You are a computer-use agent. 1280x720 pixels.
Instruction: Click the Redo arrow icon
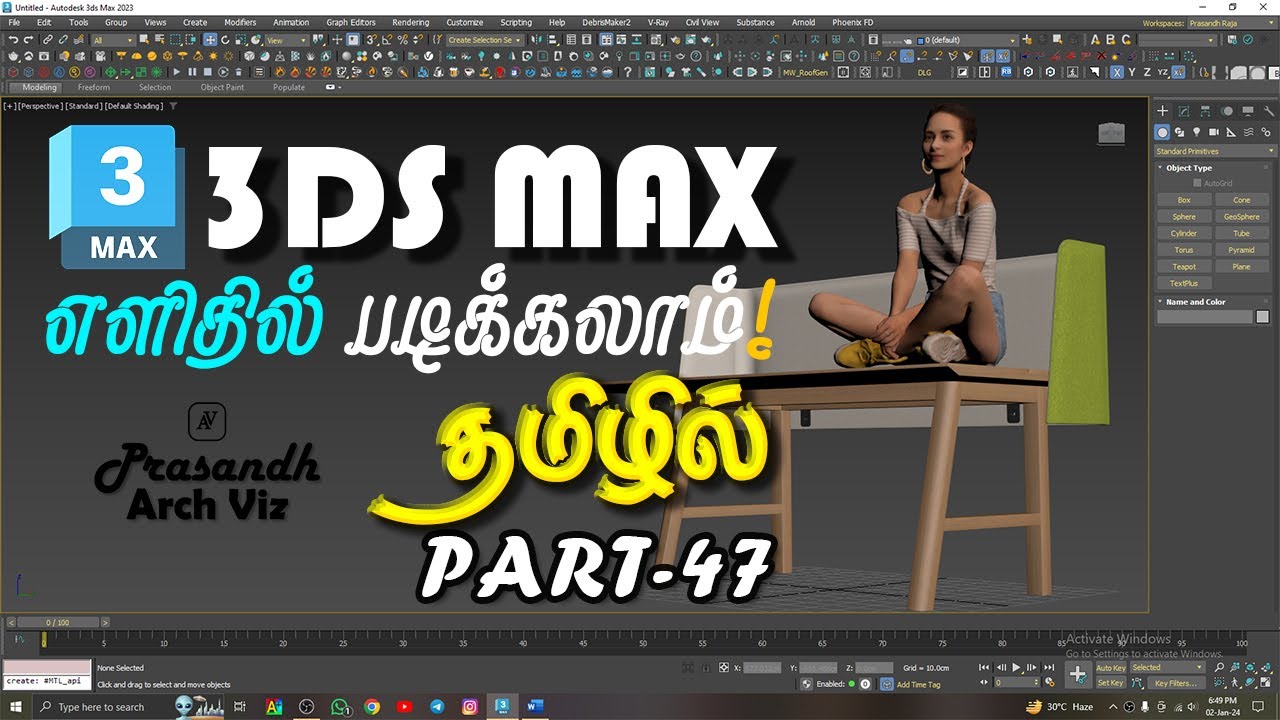click(x=28, y=40)
